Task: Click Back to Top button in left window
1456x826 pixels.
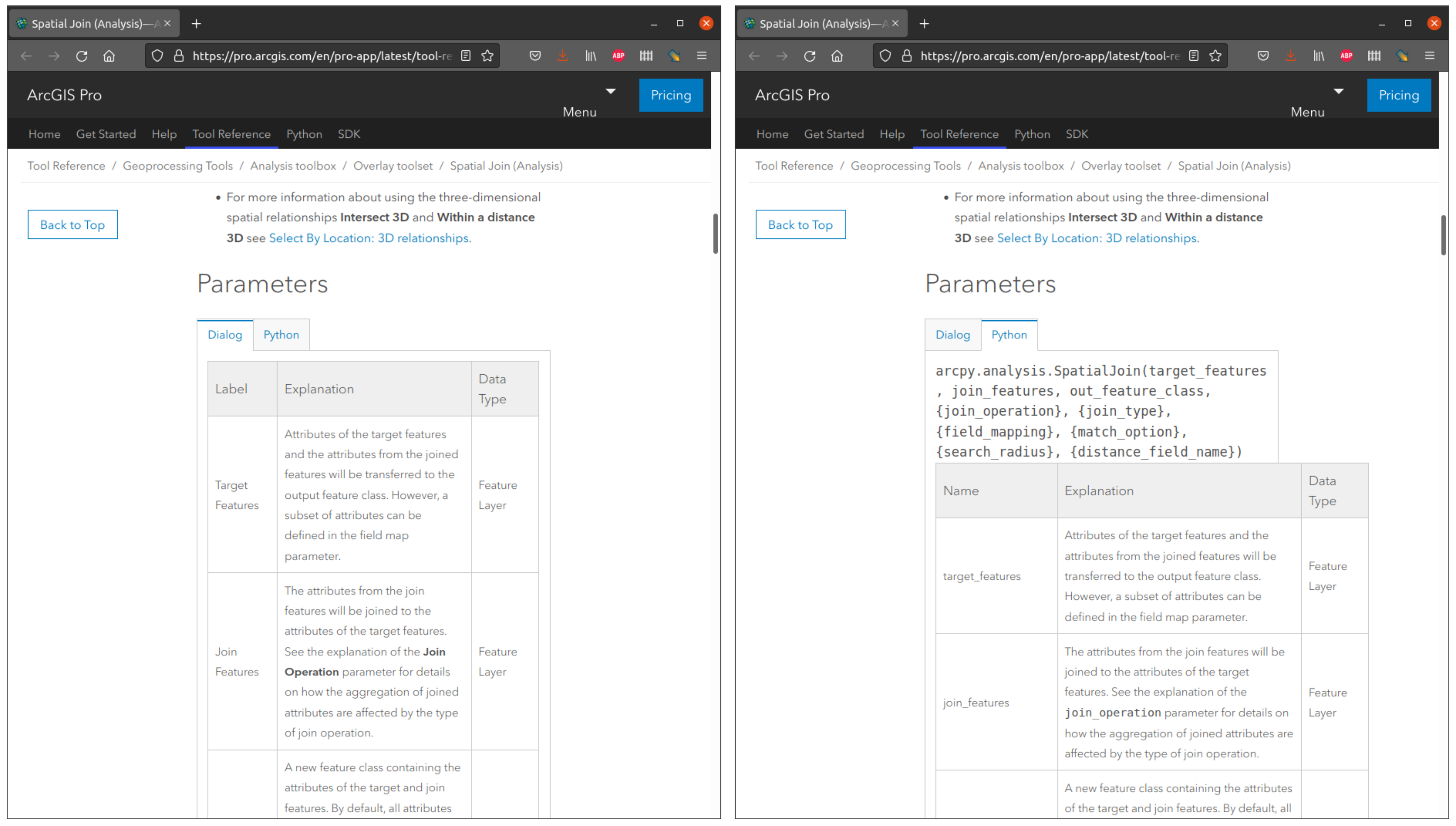Action: 73,225
